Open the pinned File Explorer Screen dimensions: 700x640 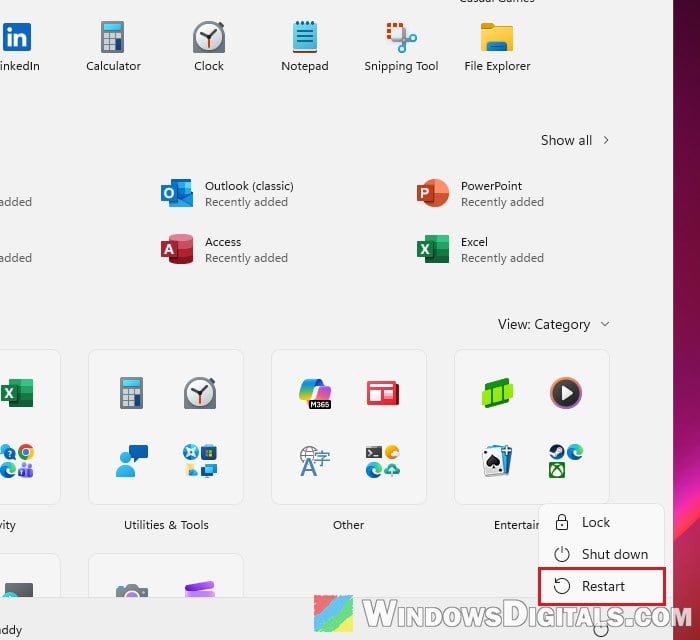(497, 46)
